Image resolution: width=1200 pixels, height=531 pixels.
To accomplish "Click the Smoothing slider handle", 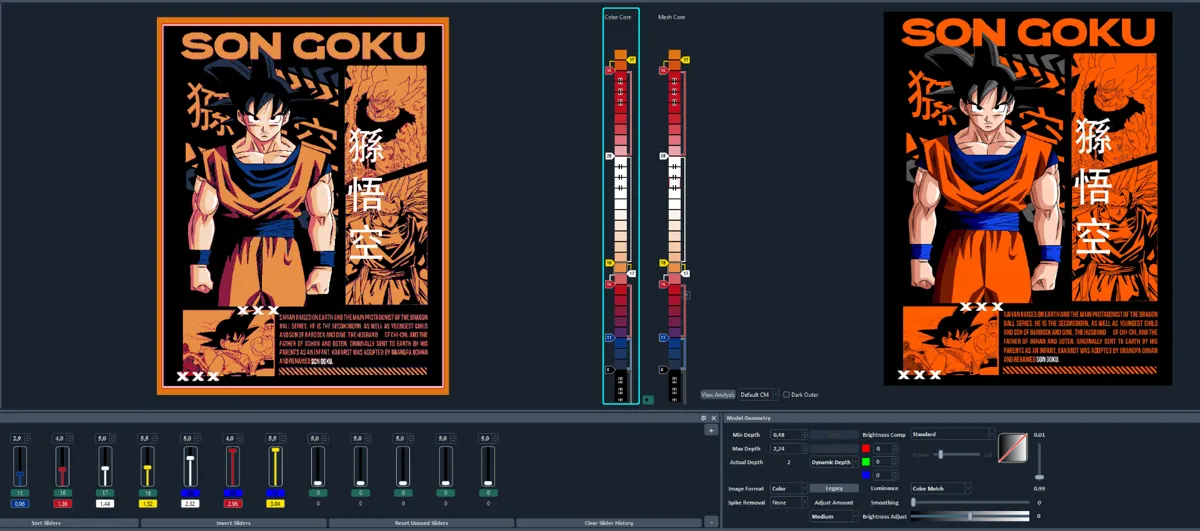I will pyautogui.click(x=914, y=502).
